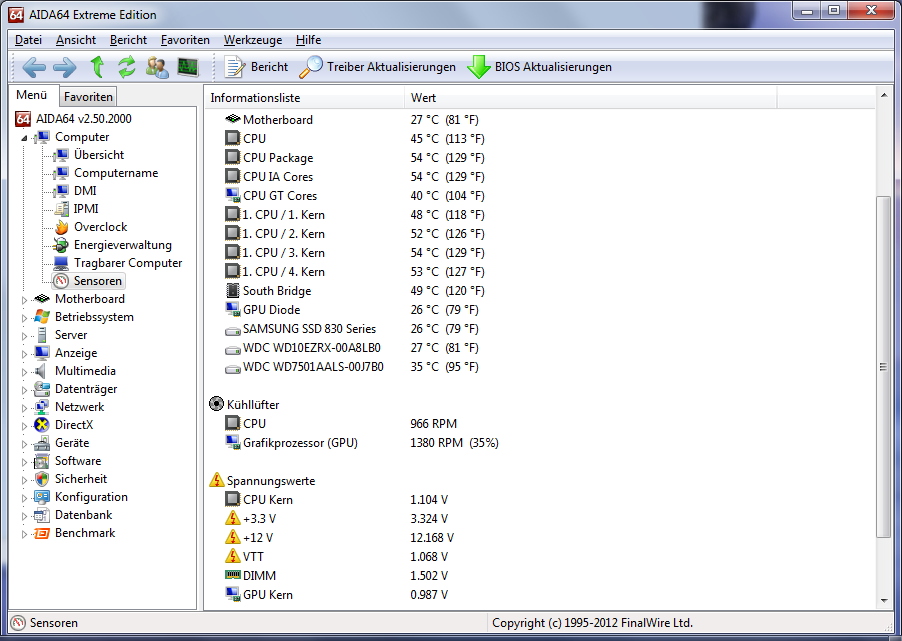Viewport: 902px width, 641px height.
Task: Open the Bericht report button
Action: [x=256, y=67]
